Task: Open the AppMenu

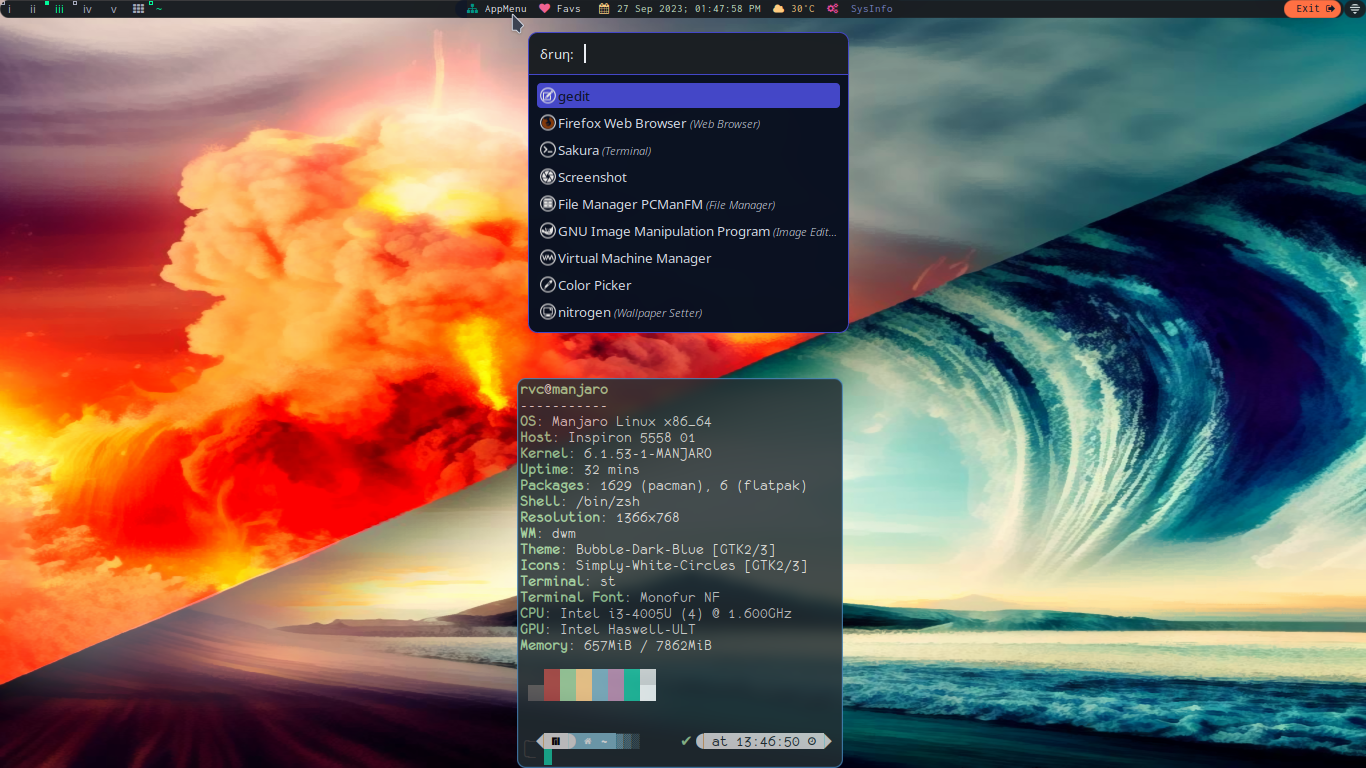Action: click(x=497, y=8)
